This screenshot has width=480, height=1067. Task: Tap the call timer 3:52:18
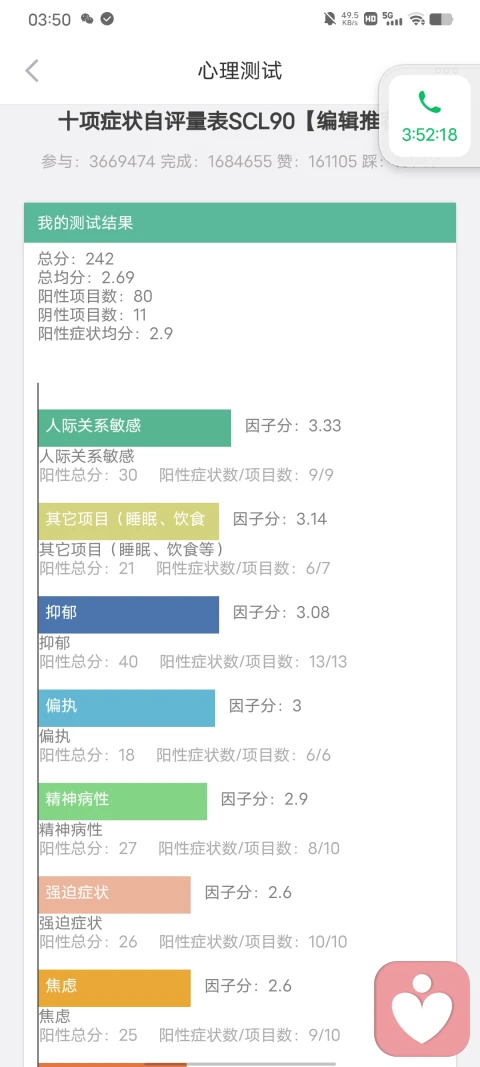(x=429, y=135)
